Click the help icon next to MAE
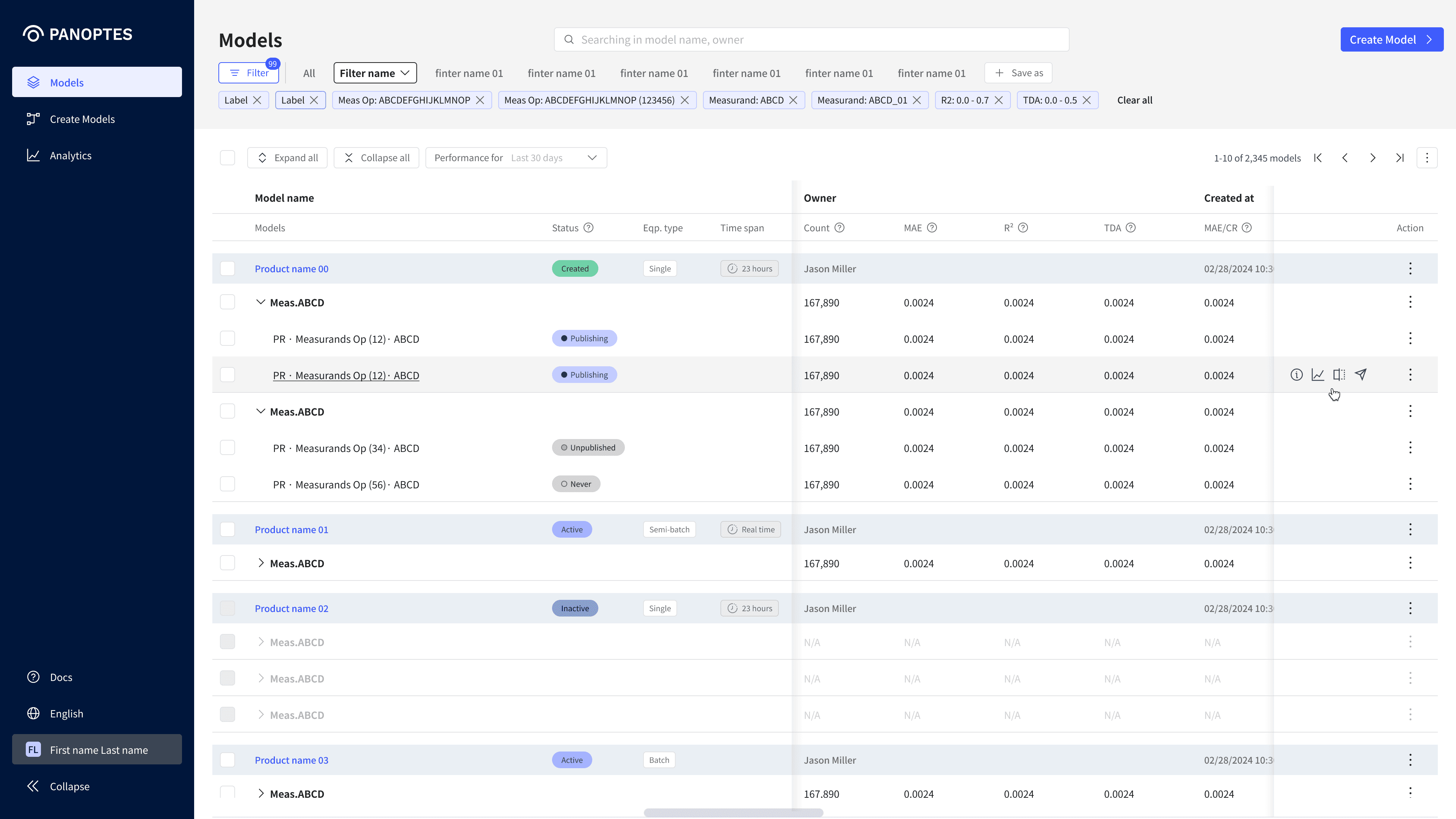Viewport: 1456px width, 819px height. [x=932, y=228]
